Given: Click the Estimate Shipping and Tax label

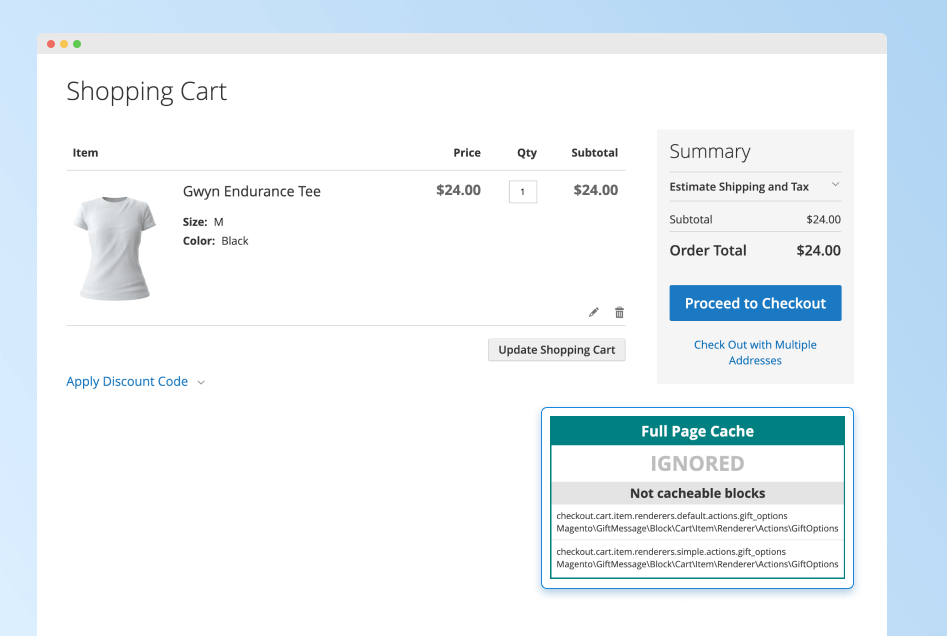Looking at the screenshot, I should (739, 187).
